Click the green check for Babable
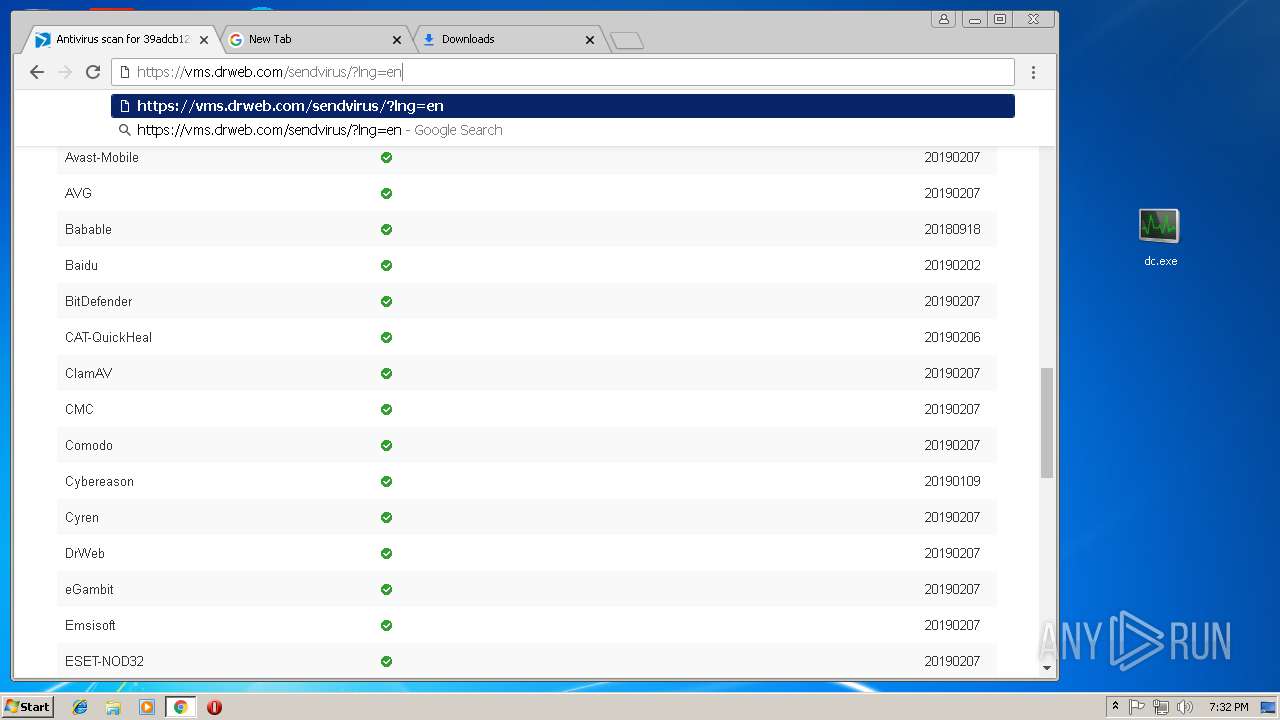The width and height of the screenshot is (1280, 720). pos(386,229)
